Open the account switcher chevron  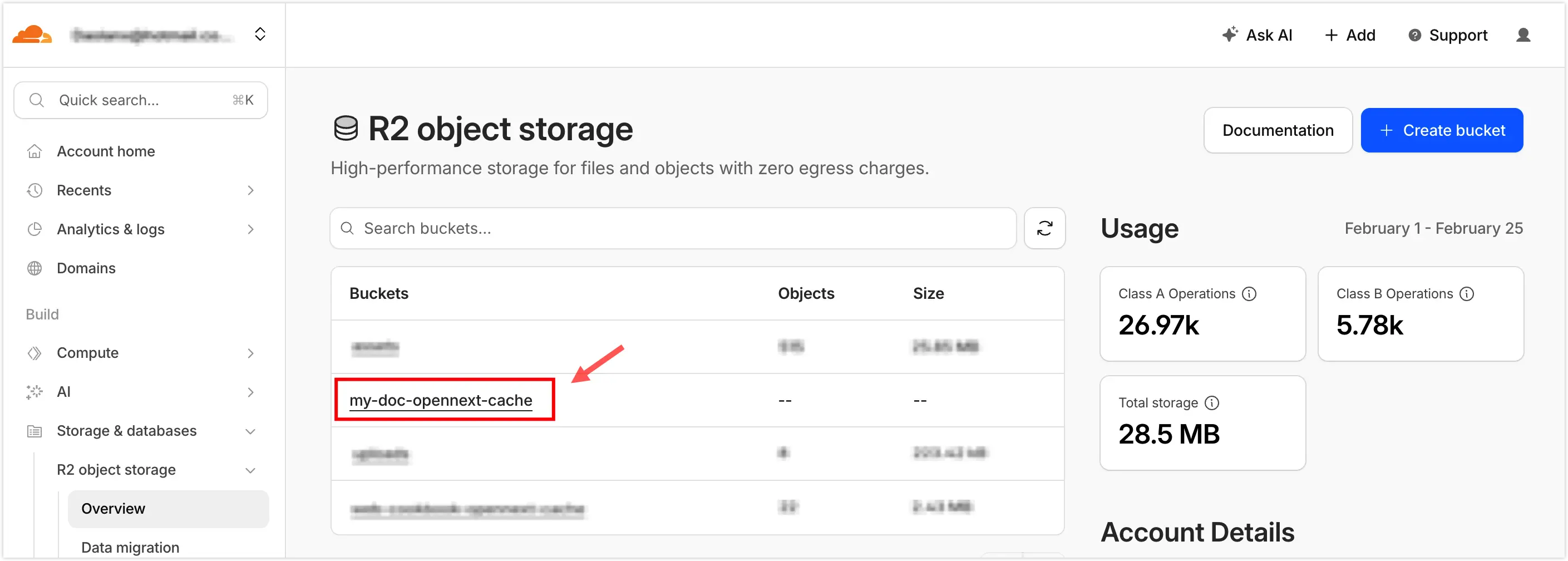point(260,34)
